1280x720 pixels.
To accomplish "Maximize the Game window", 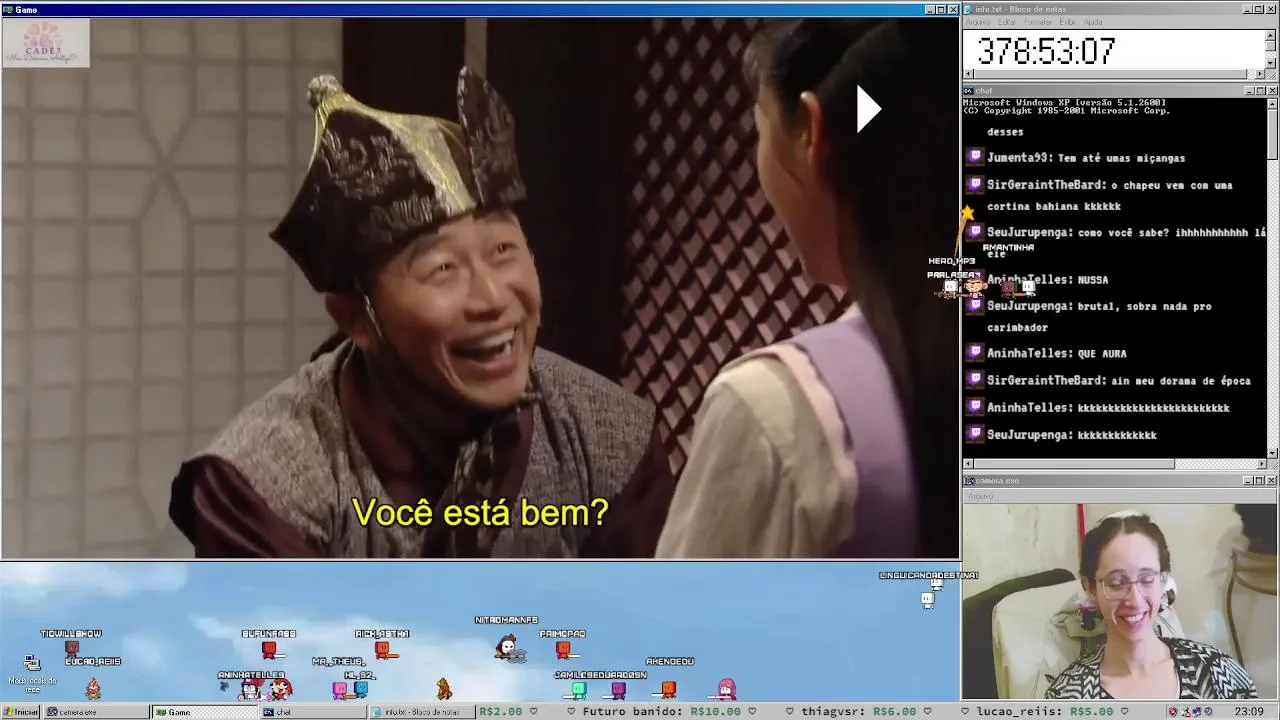I will [x=941, y=9].
